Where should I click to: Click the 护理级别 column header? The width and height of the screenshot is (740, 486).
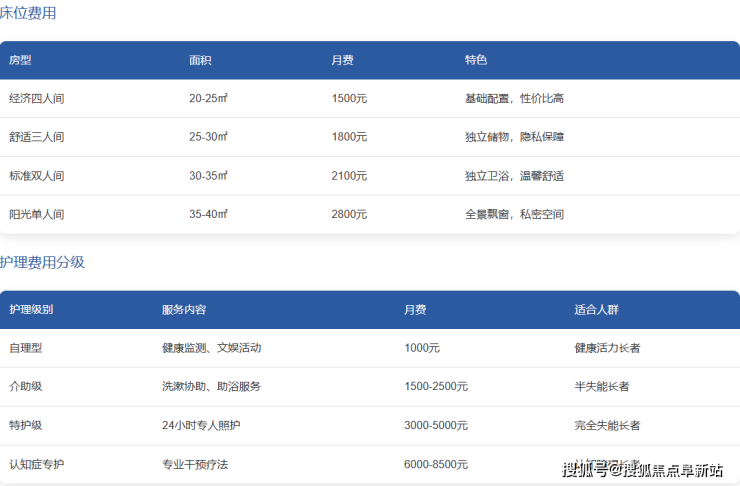click(x=31, y=310)
